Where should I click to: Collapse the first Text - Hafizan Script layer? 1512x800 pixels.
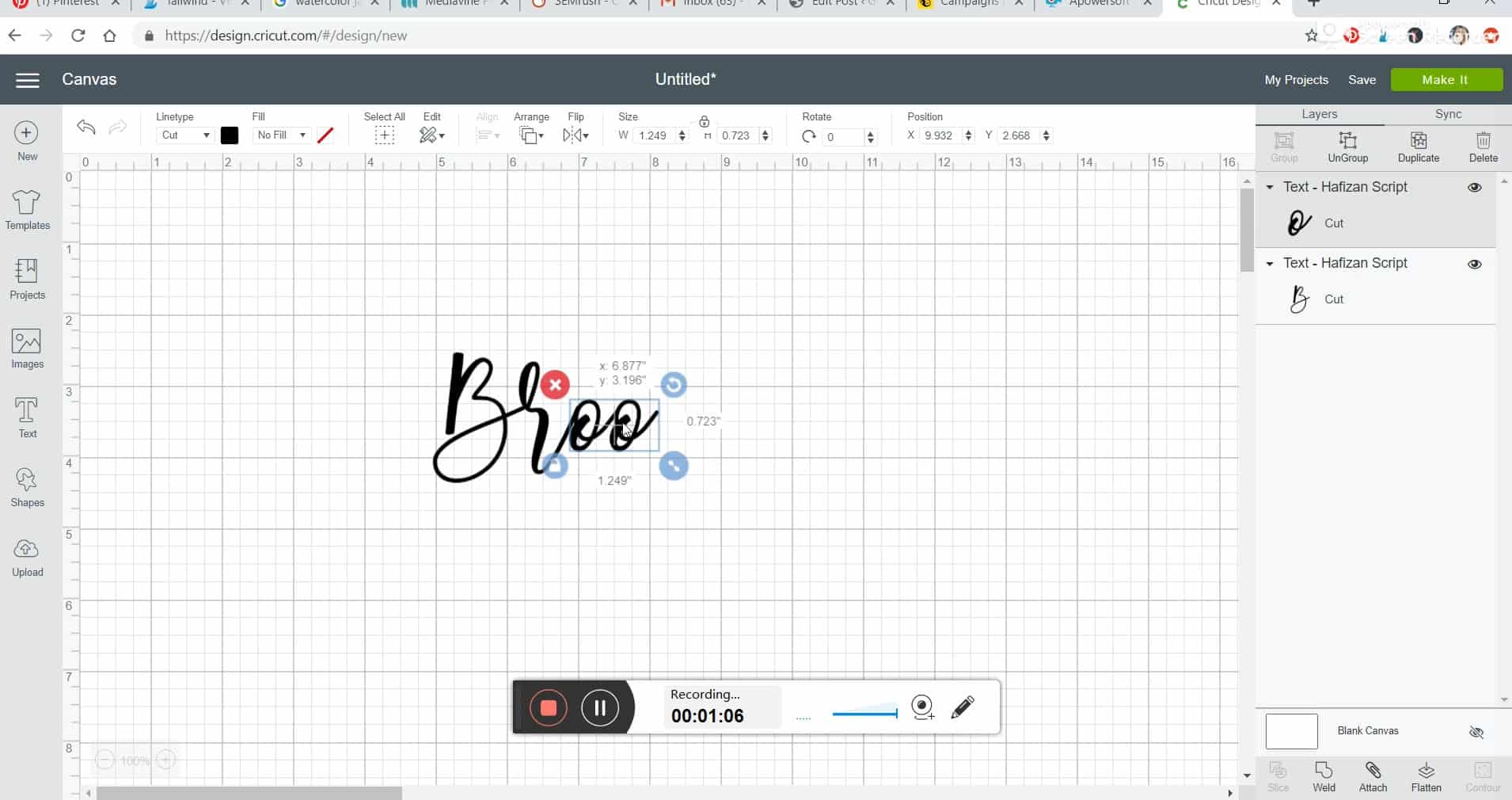[x=1269, y=188]
